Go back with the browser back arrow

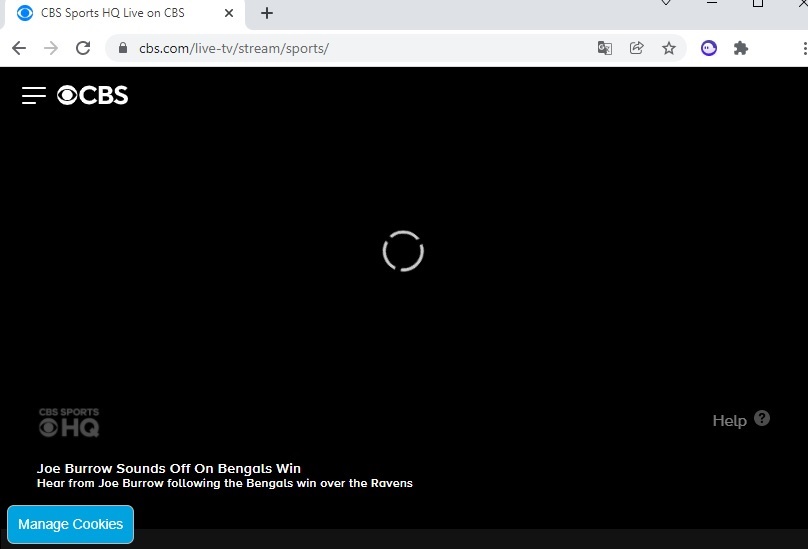pos(19,48)
